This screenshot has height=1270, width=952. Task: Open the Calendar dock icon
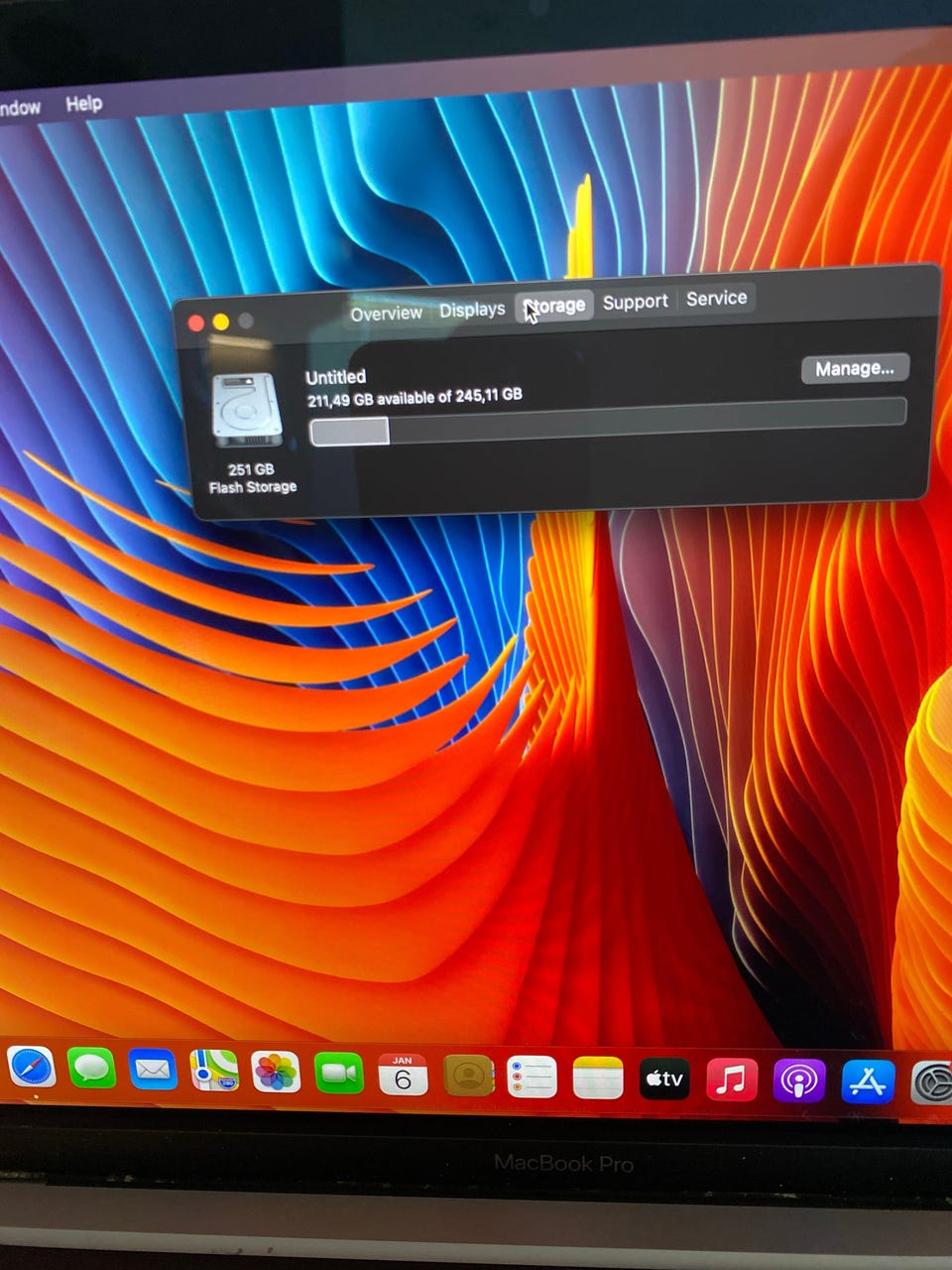403,1076
